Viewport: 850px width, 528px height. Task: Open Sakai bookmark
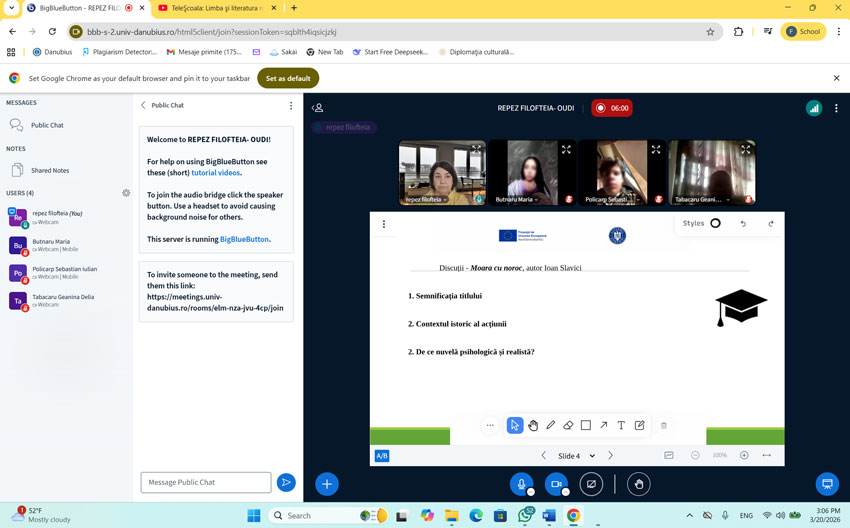pos(284,52)
